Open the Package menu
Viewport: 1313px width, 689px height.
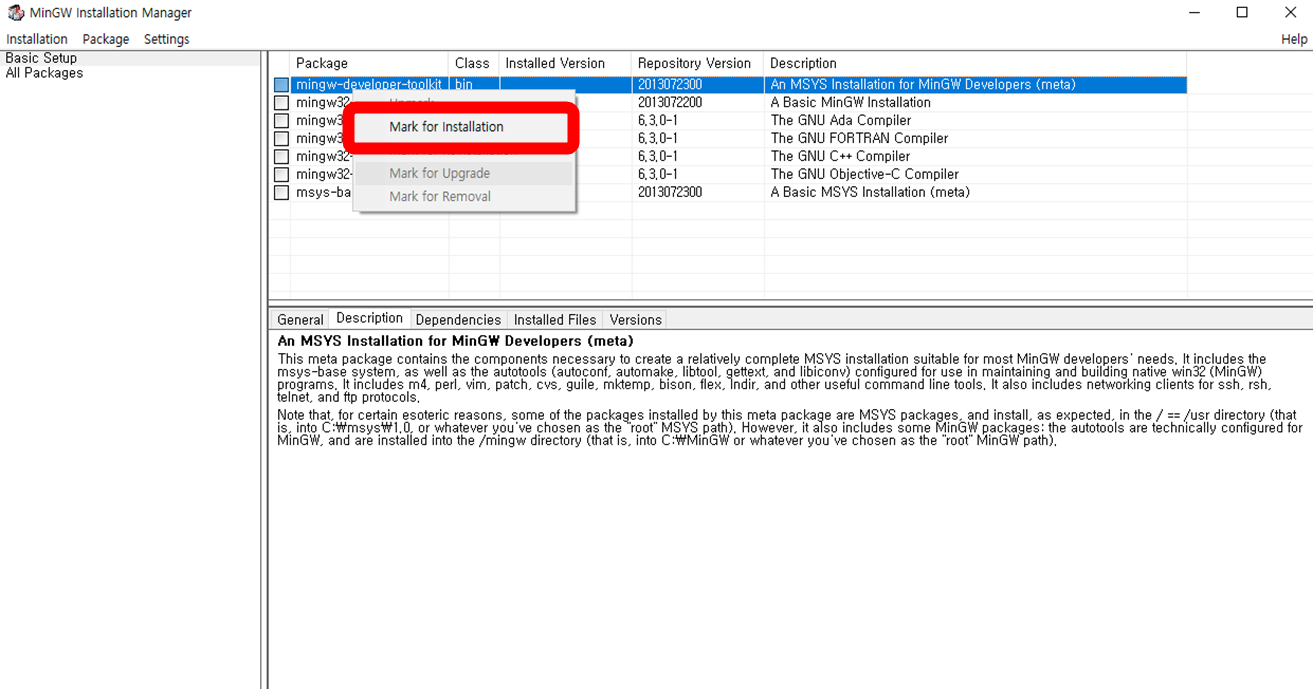[106, 39]
